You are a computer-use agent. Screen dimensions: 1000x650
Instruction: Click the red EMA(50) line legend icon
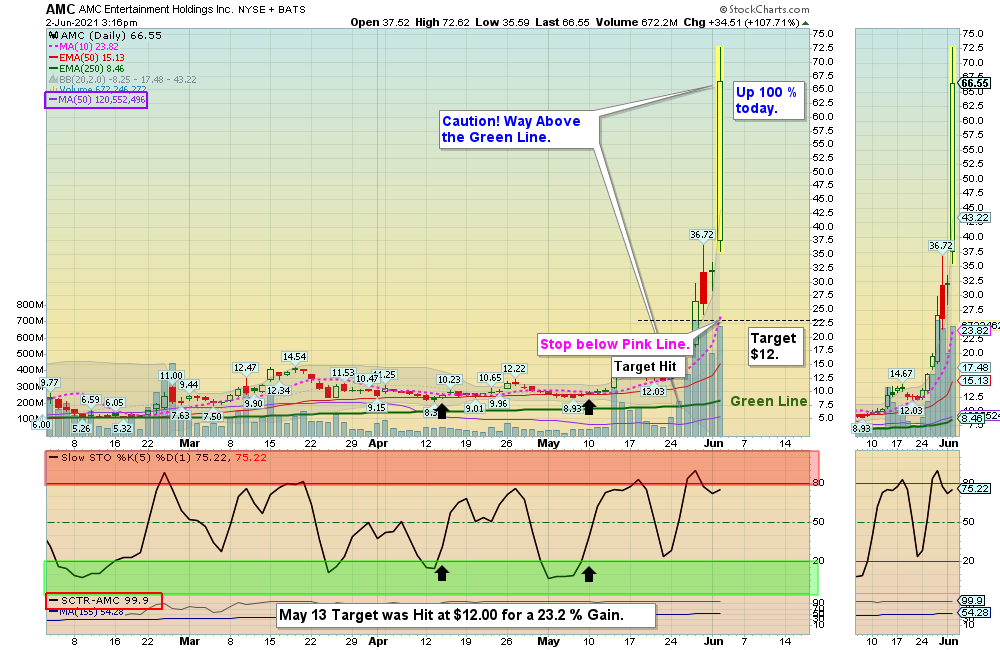point(52,56)
